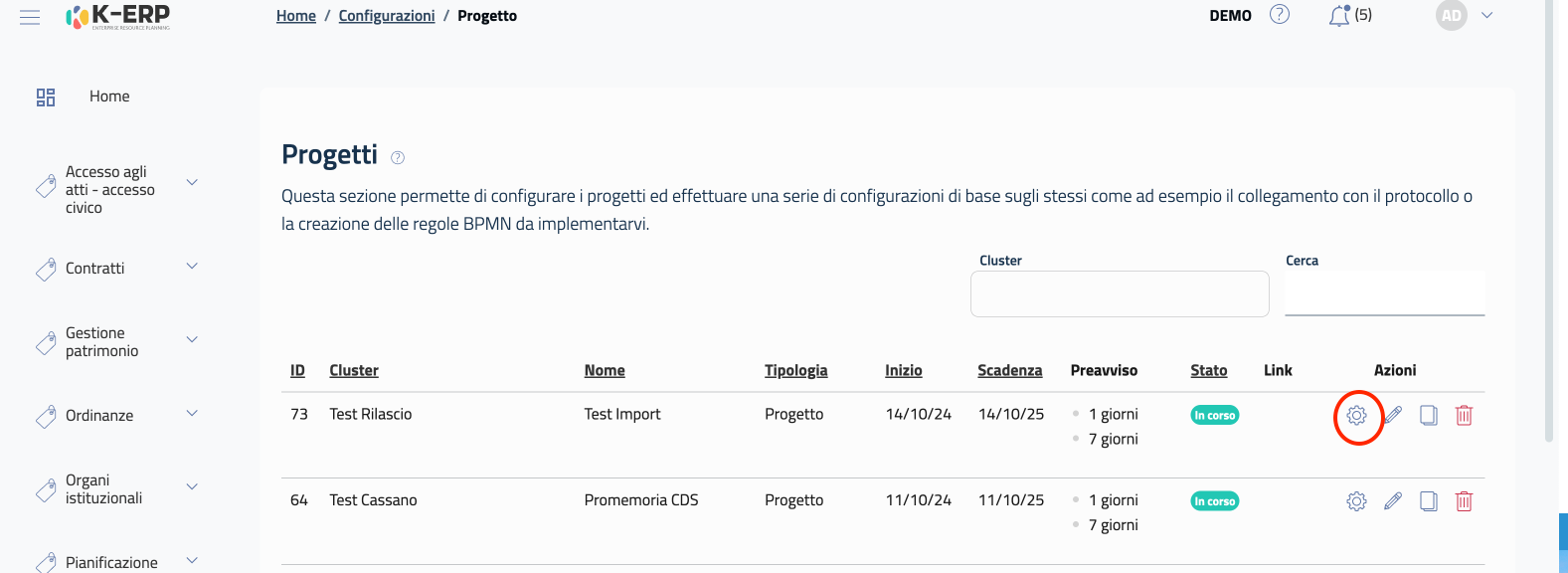1568x573 pixels.
Task: Open the AD user account dropdown
Action: click(x=1486, y=16)
